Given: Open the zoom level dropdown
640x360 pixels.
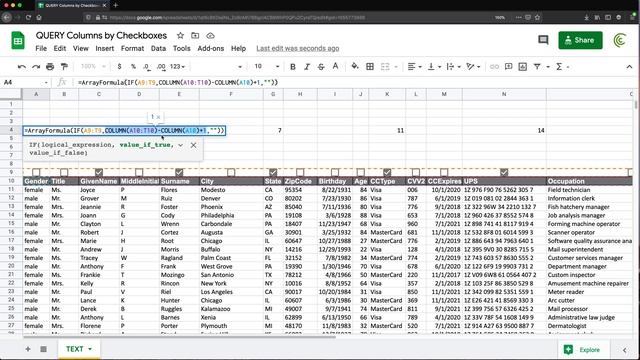Looking at the screenshot, I should (x=93, y=67).
